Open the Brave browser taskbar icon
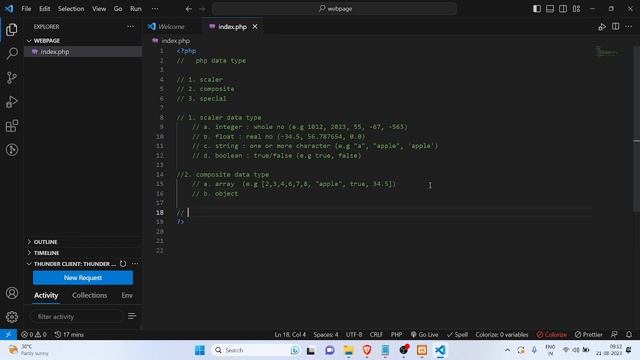Screen dimensions: 640x360 367,350
